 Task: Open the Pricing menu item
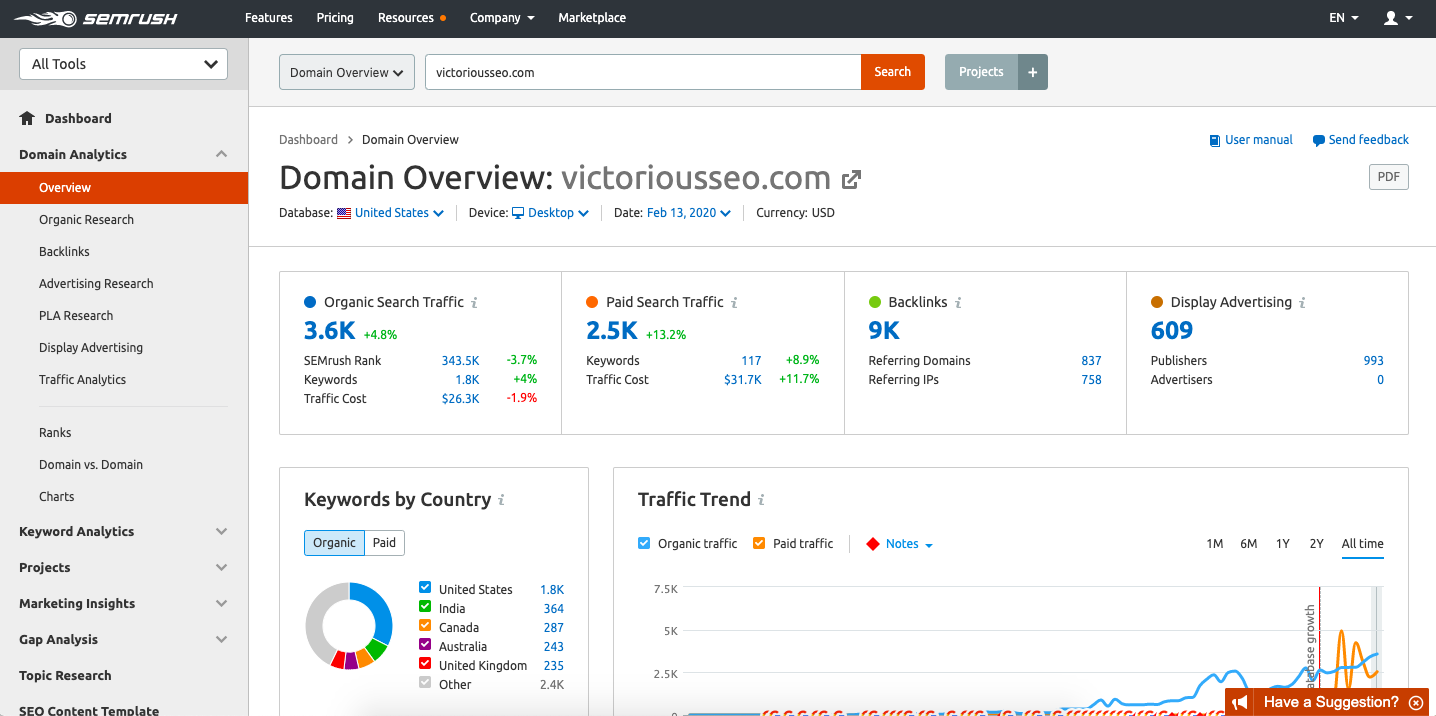(335, 18)
